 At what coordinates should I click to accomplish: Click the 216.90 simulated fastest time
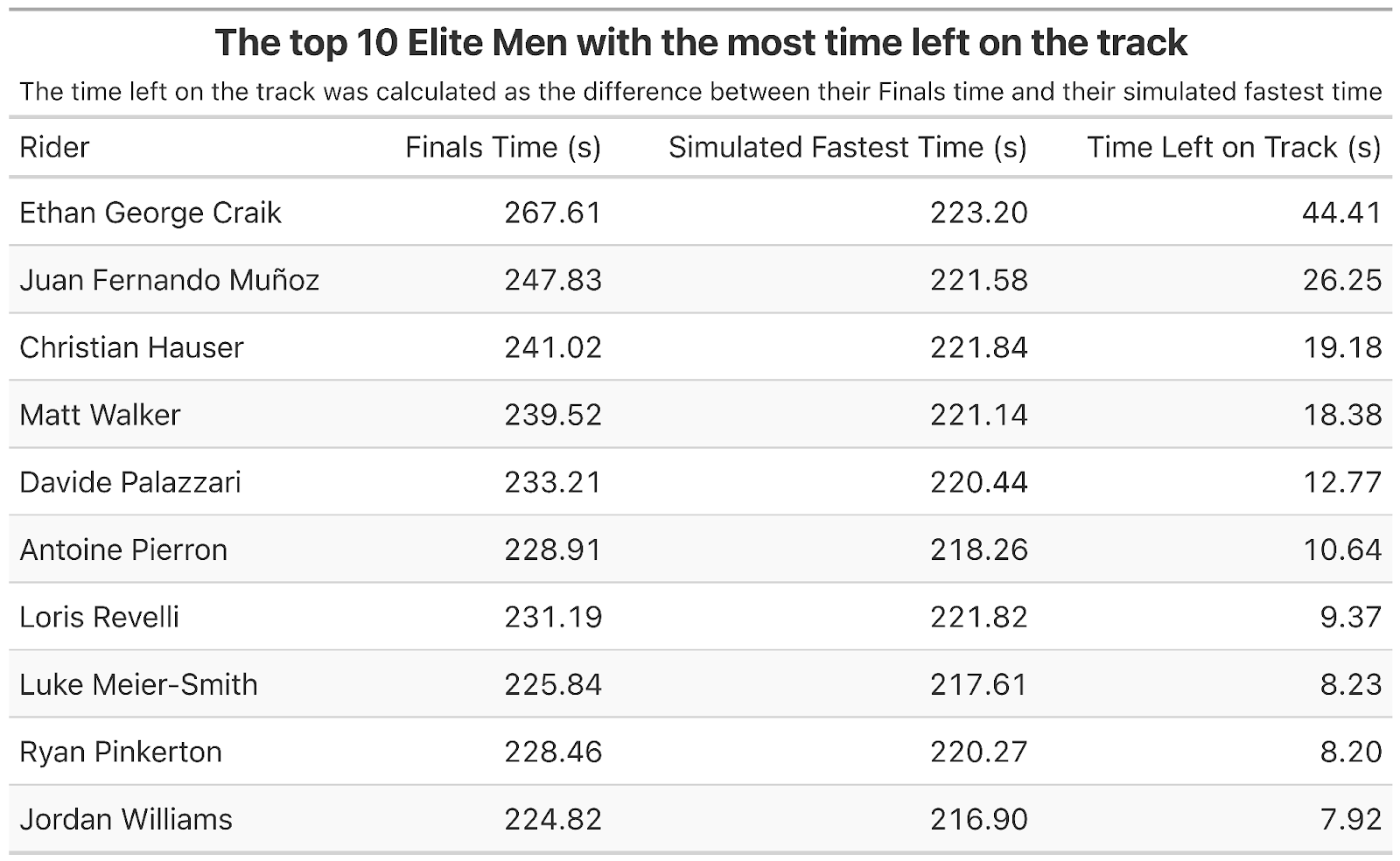(x=978, y=819)
